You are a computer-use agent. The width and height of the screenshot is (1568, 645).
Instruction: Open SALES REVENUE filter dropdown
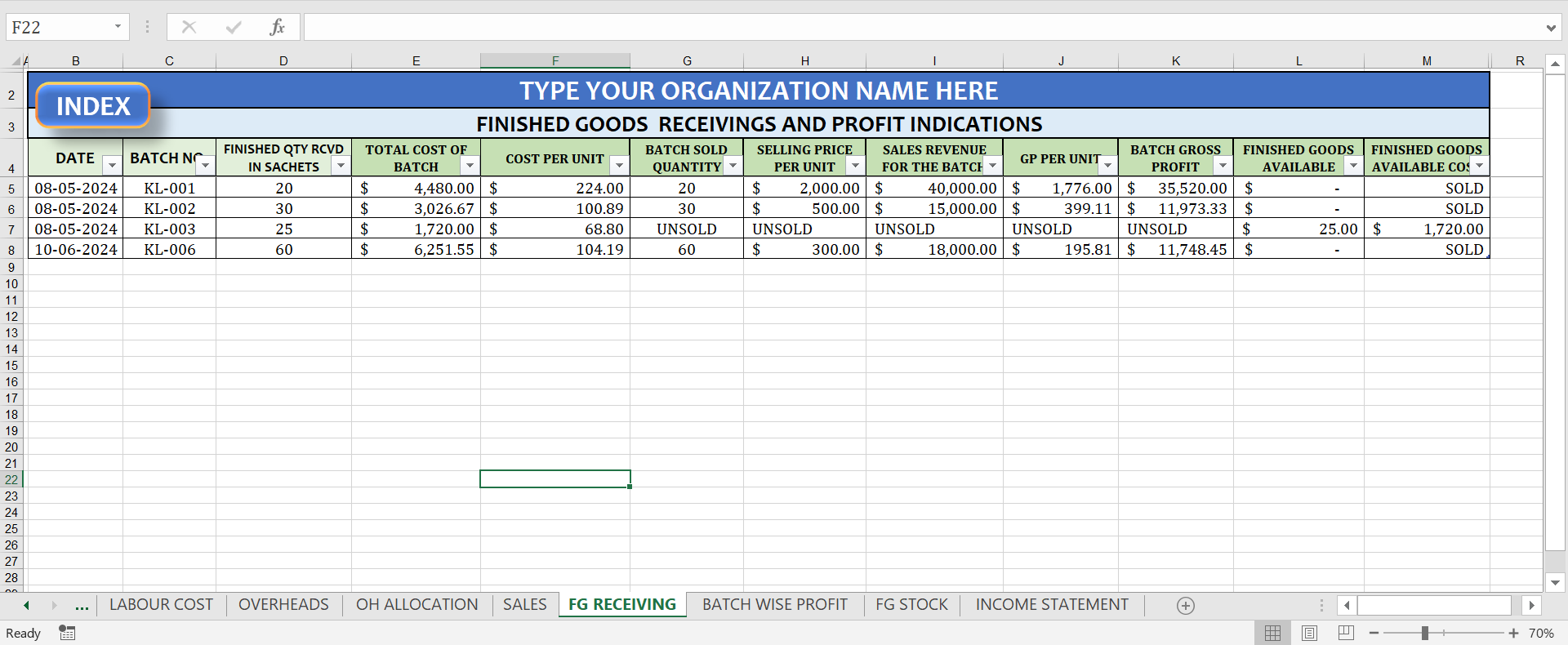point(992,166)
